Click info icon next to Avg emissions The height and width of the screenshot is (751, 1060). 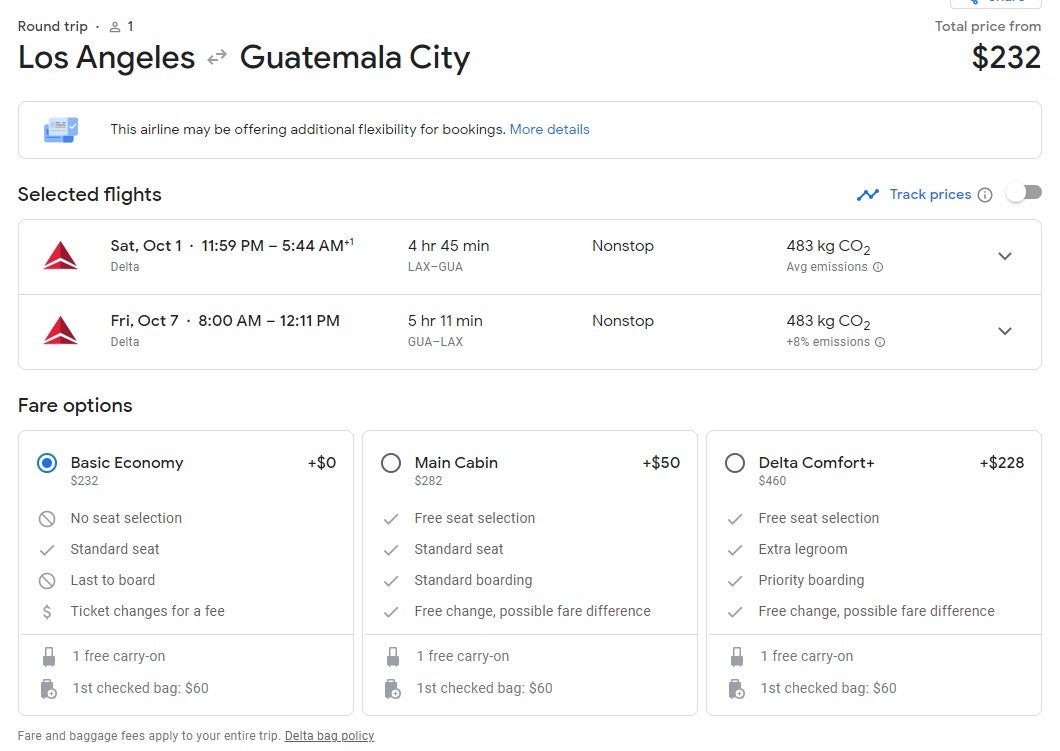(878, 267)
